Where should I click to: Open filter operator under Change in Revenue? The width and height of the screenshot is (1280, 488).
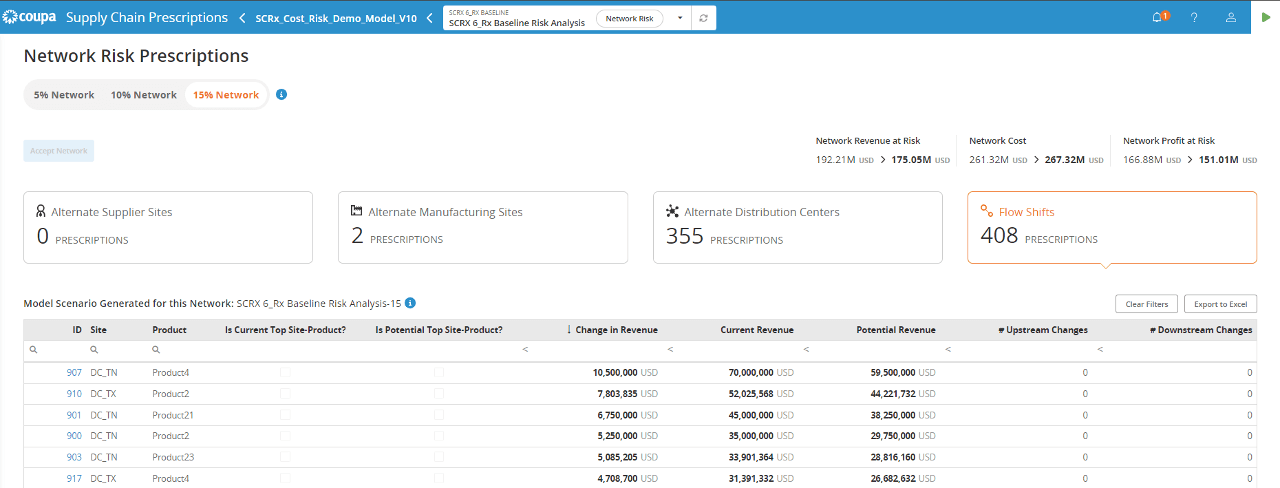tap(526, 350)
